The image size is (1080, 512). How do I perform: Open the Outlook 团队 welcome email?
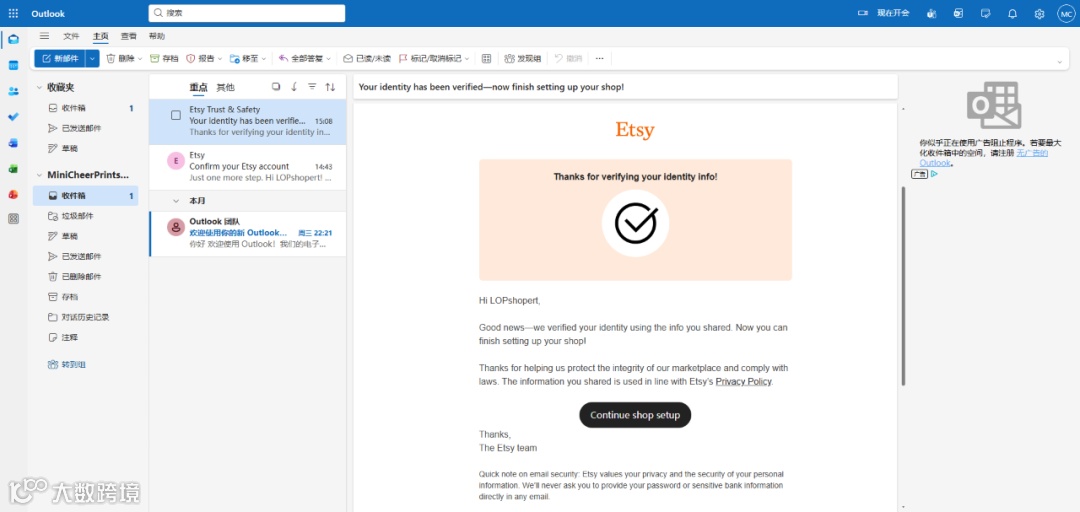click(x=248, y=234)
